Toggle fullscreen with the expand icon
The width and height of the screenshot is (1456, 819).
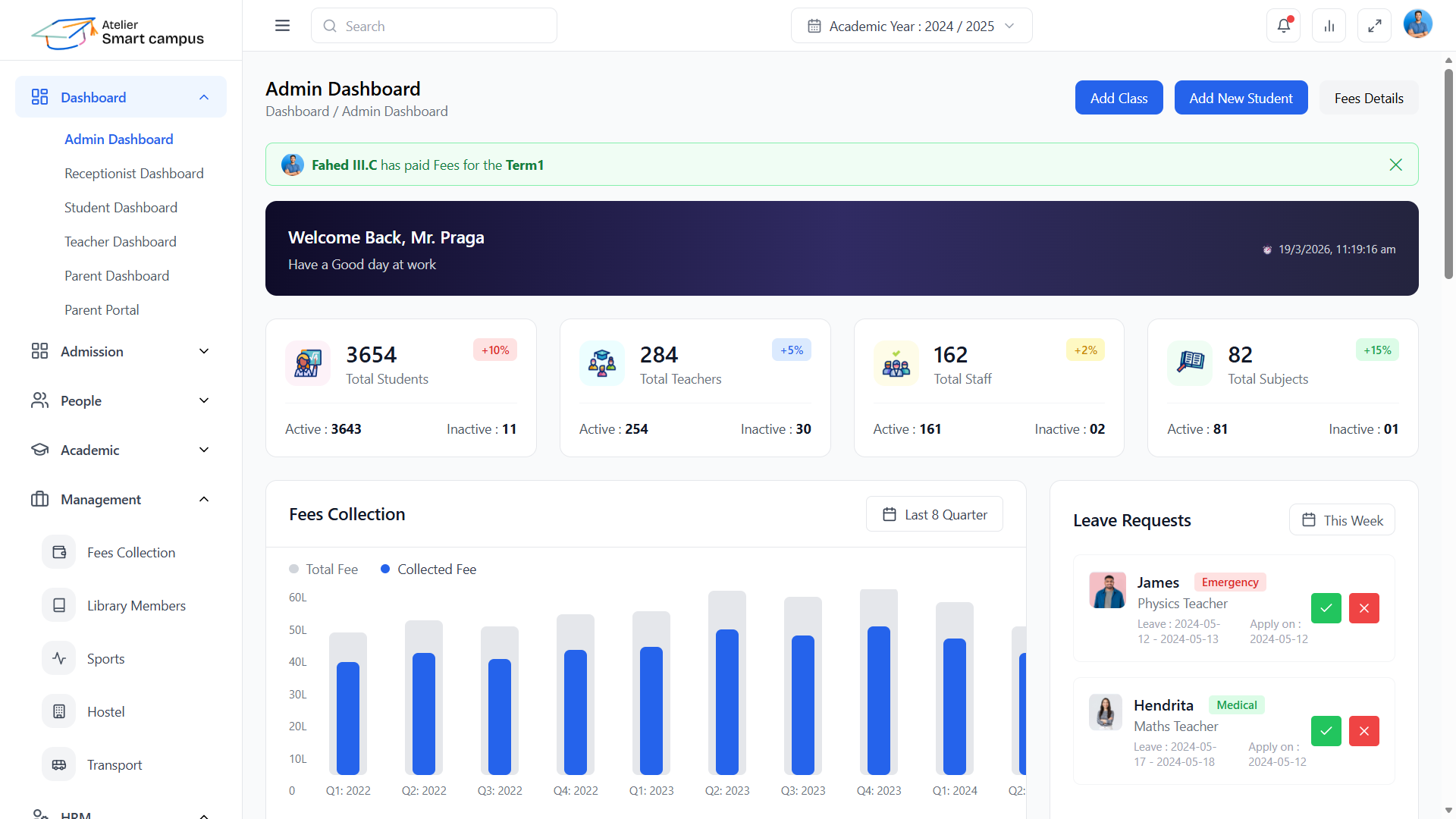(x=1374, y=26)
